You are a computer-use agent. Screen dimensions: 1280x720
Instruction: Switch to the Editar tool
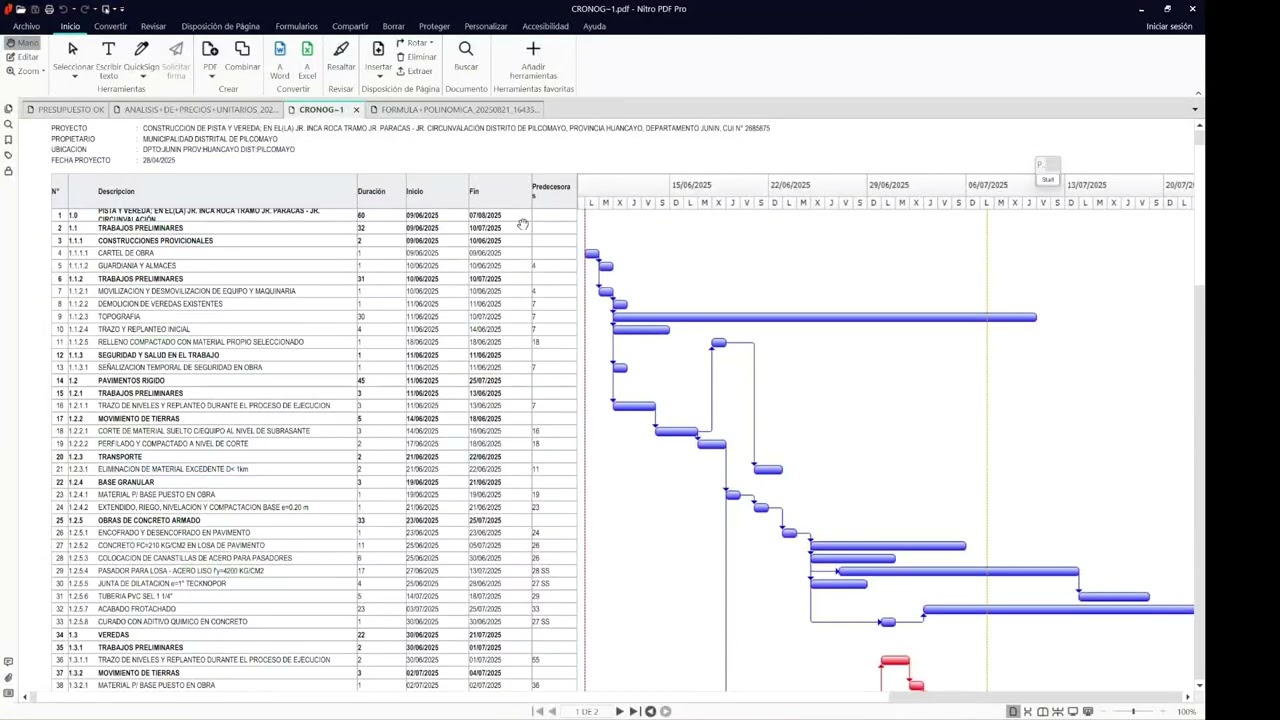(22, 57)
